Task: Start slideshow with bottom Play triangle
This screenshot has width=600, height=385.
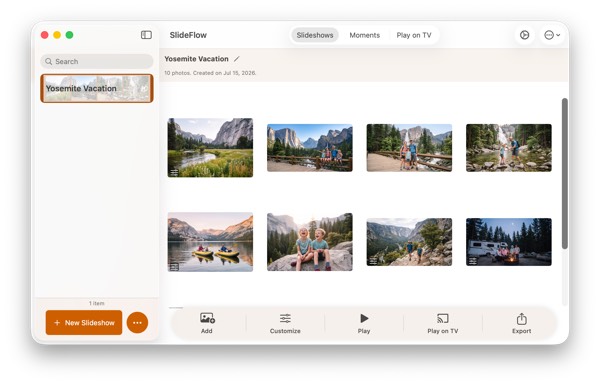Action: 364,318
